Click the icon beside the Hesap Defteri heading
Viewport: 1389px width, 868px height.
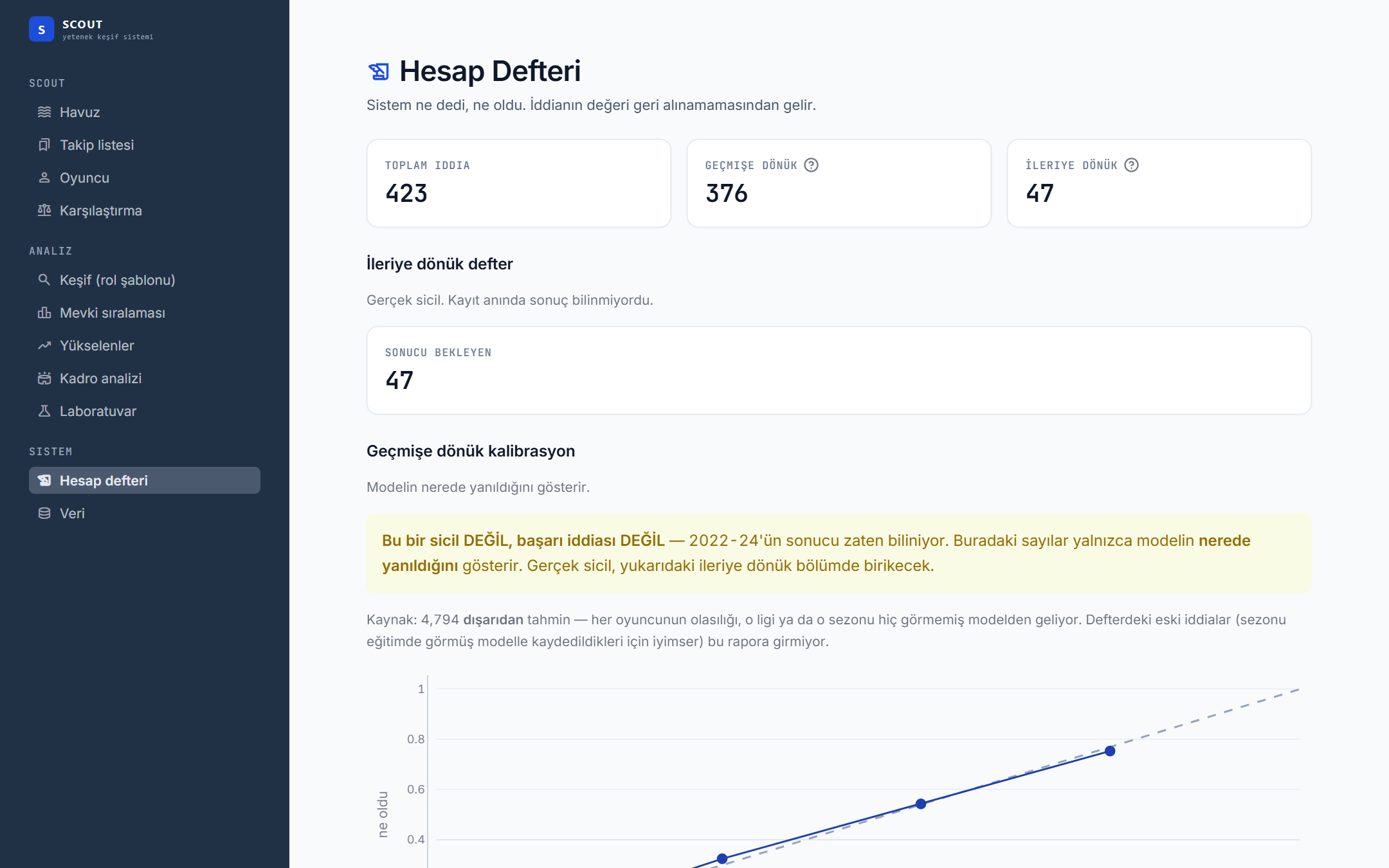click(x=379, y=71)
